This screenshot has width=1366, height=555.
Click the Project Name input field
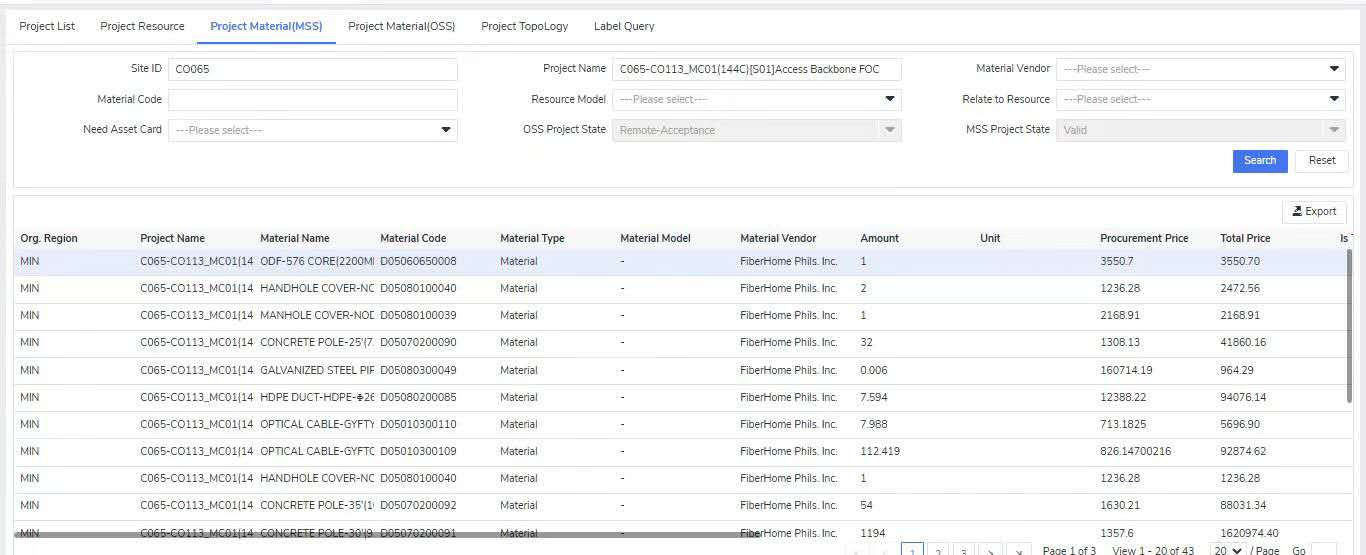pyautogui.click(x=757, y=69)
